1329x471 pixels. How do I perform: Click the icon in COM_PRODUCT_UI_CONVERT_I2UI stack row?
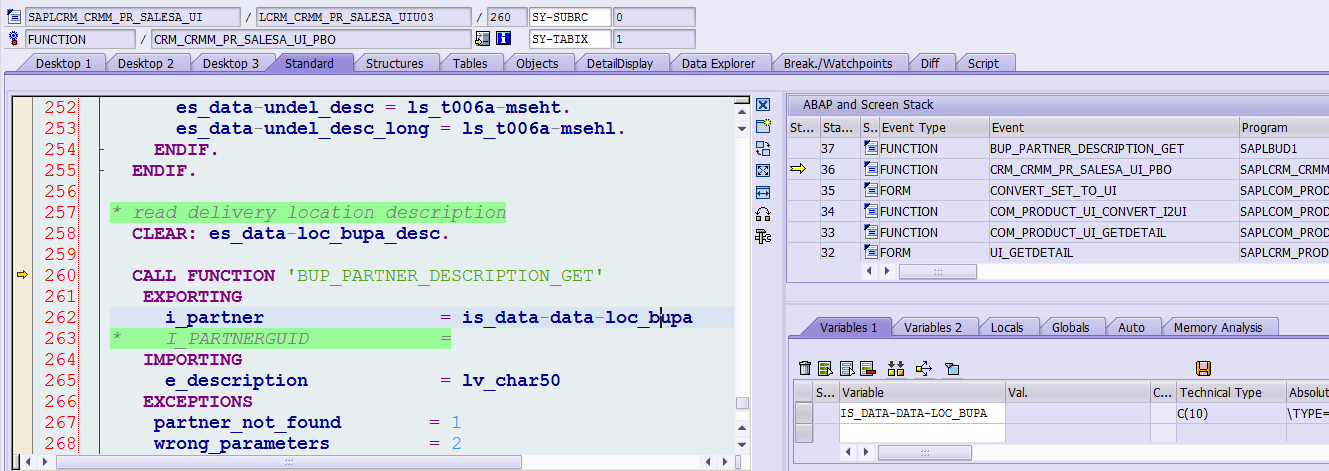point(870,211)
